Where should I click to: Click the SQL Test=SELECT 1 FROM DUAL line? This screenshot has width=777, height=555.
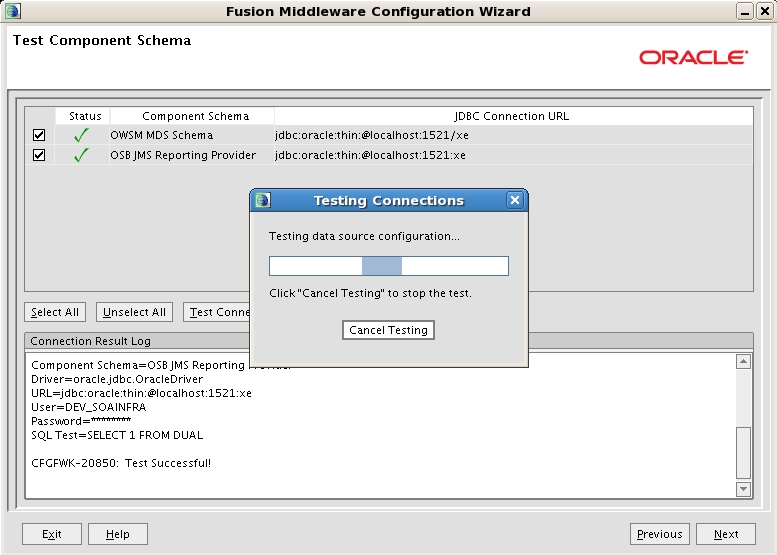coord(117,435)
